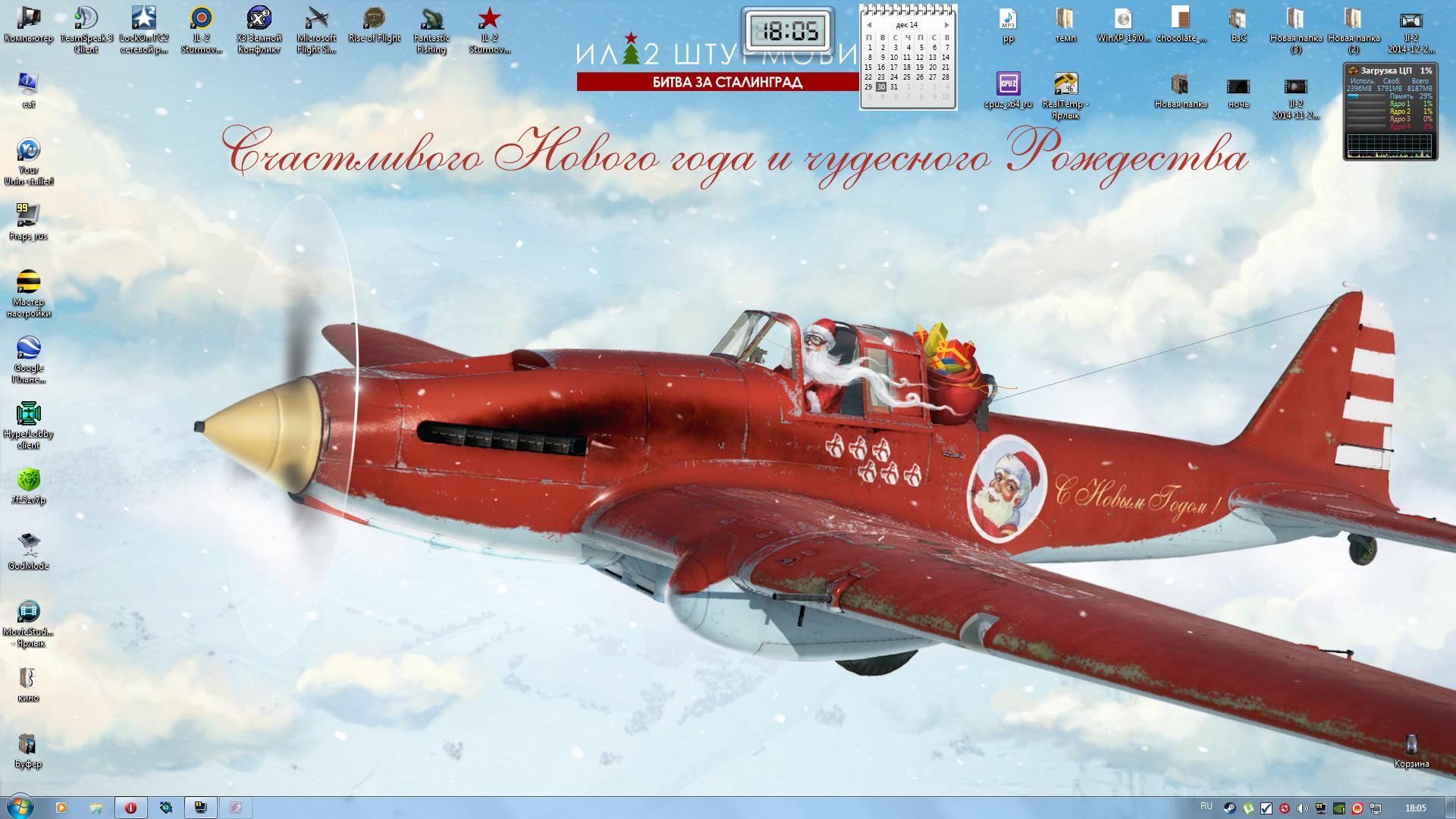1456x819 pixels.
Task: Click Загрузка ЦП header in CPU gadget
Action: click(1385, 71)
